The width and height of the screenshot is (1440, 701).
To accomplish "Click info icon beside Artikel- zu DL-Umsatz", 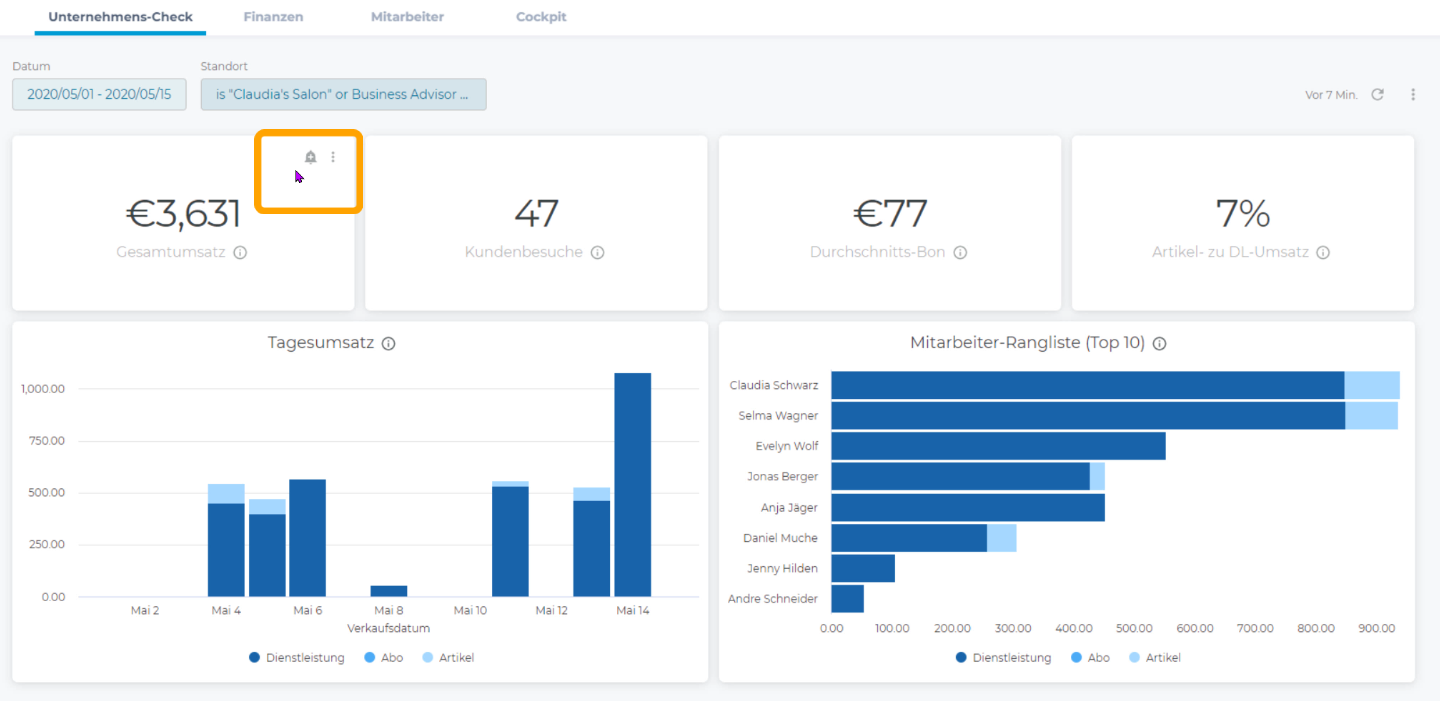I will [1323, 253].
